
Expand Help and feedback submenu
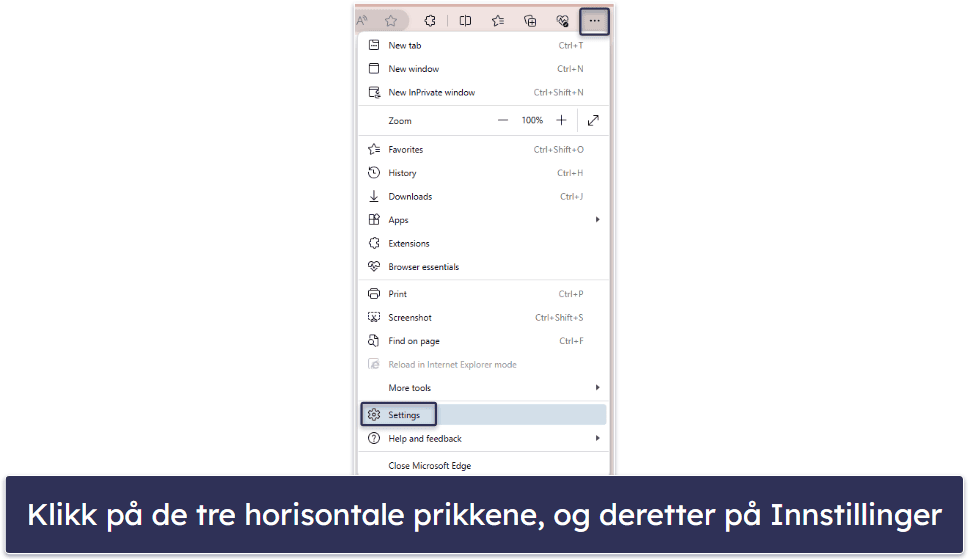coord(483,439)
